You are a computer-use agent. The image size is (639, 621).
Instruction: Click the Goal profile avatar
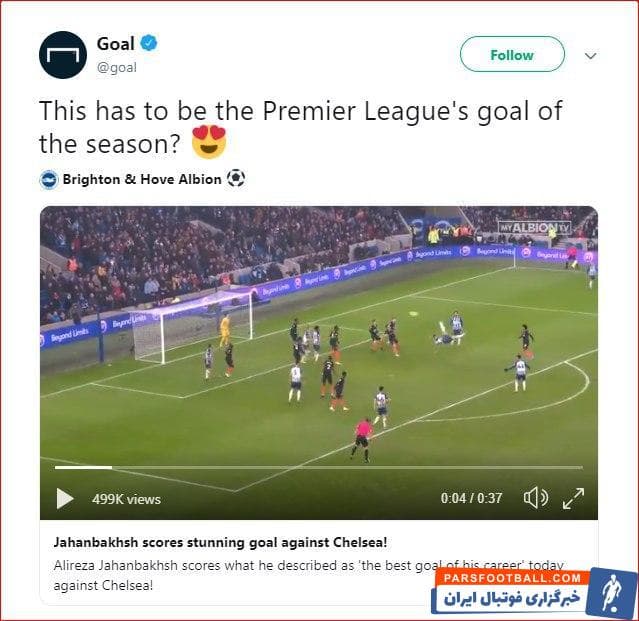click(63, 55)
